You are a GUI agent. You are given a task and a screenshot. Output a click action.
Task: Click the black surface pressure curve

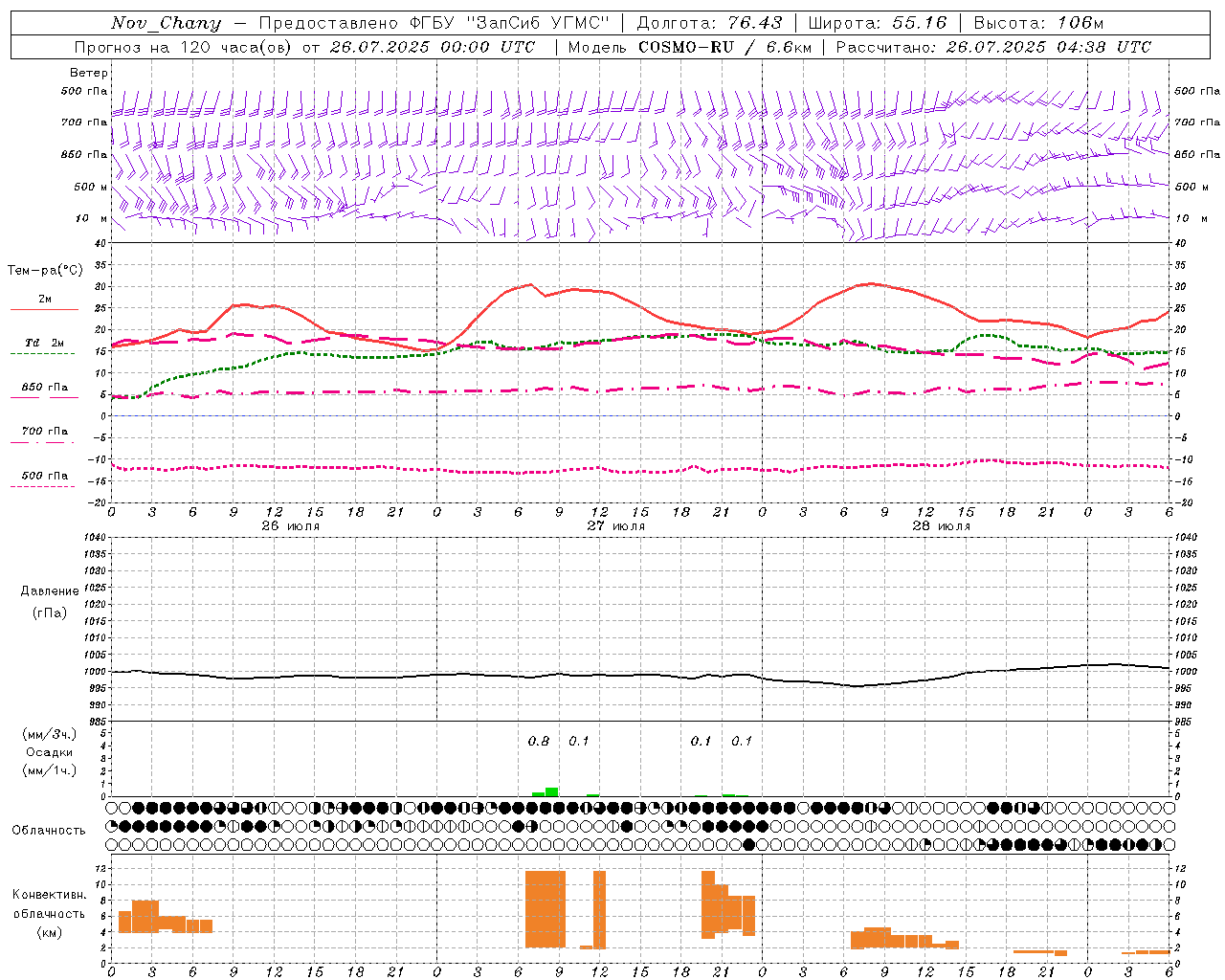tap(640, 676)
